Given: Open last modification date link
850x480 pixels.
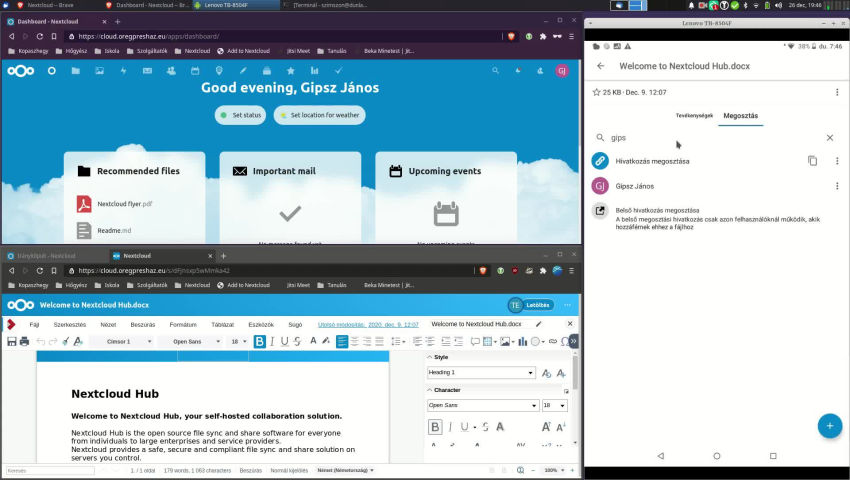Looking at the screenshot, I should (x=368, y=324).
